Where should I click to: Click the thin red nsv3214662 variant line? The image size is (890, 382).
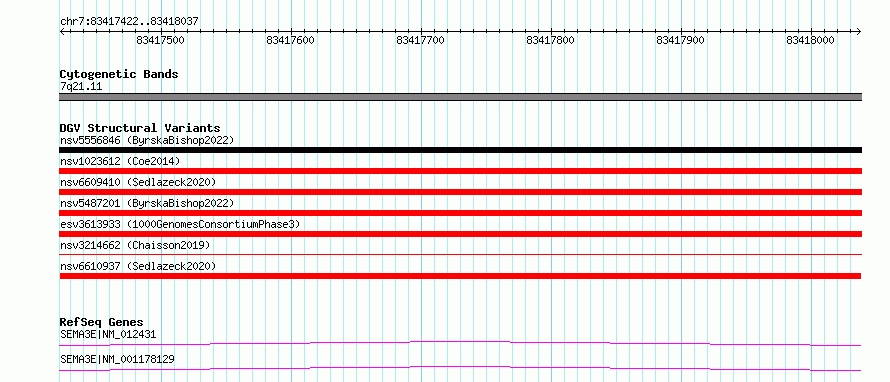(x=460, y=255)
